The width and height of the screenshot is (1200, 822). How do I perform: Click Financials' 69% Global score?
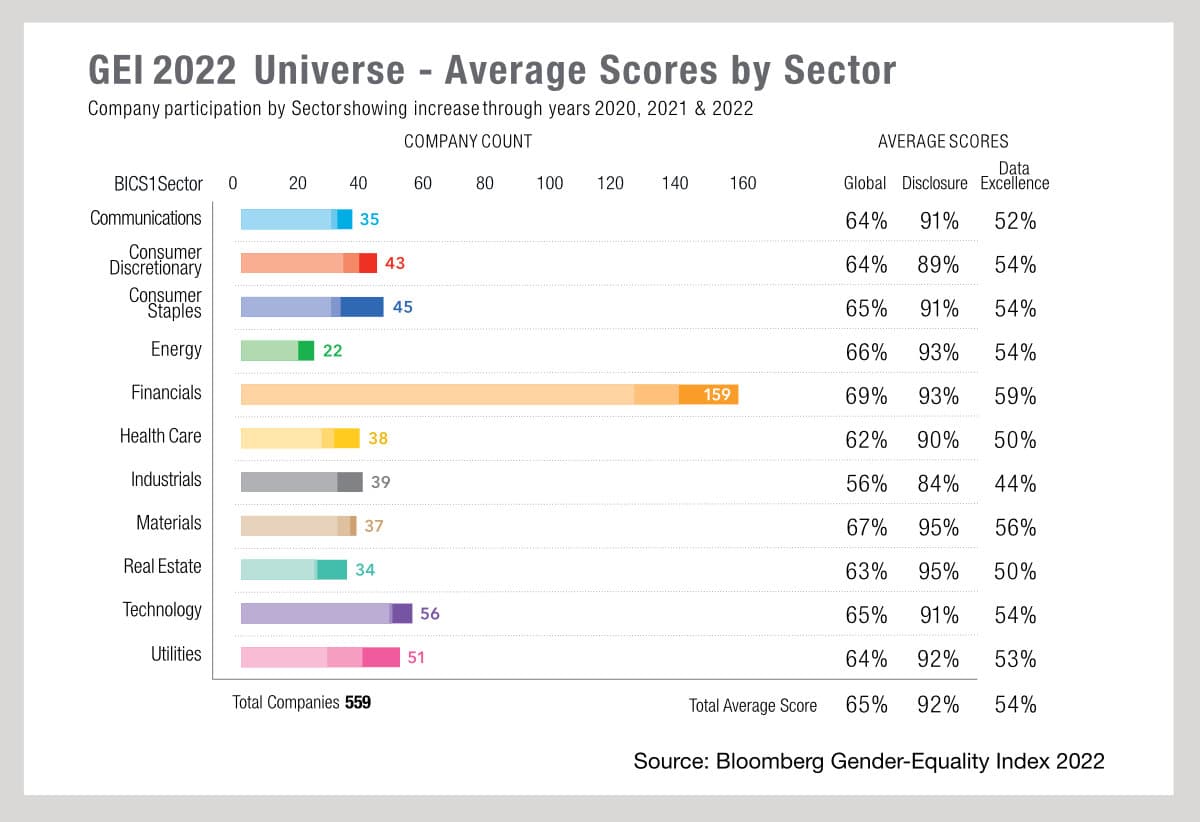point(866,396)
